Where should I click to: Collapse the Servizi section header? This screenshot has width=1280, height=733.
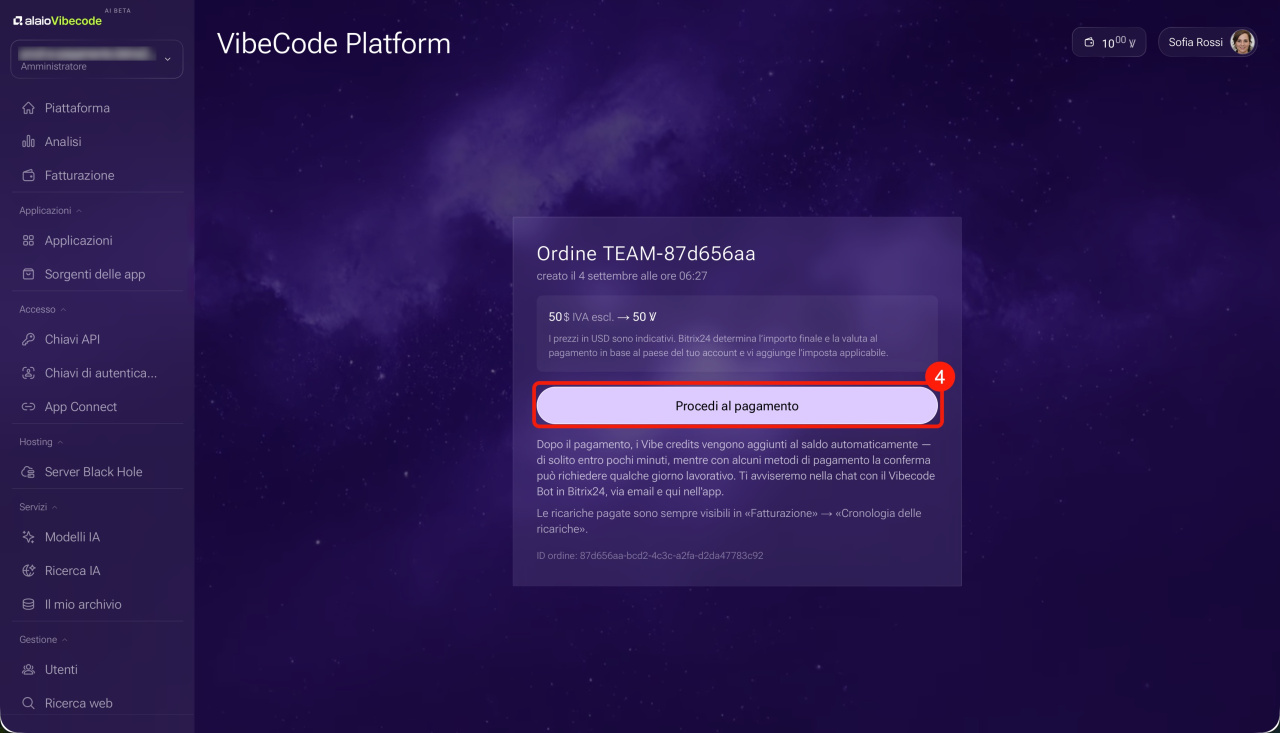41,507
